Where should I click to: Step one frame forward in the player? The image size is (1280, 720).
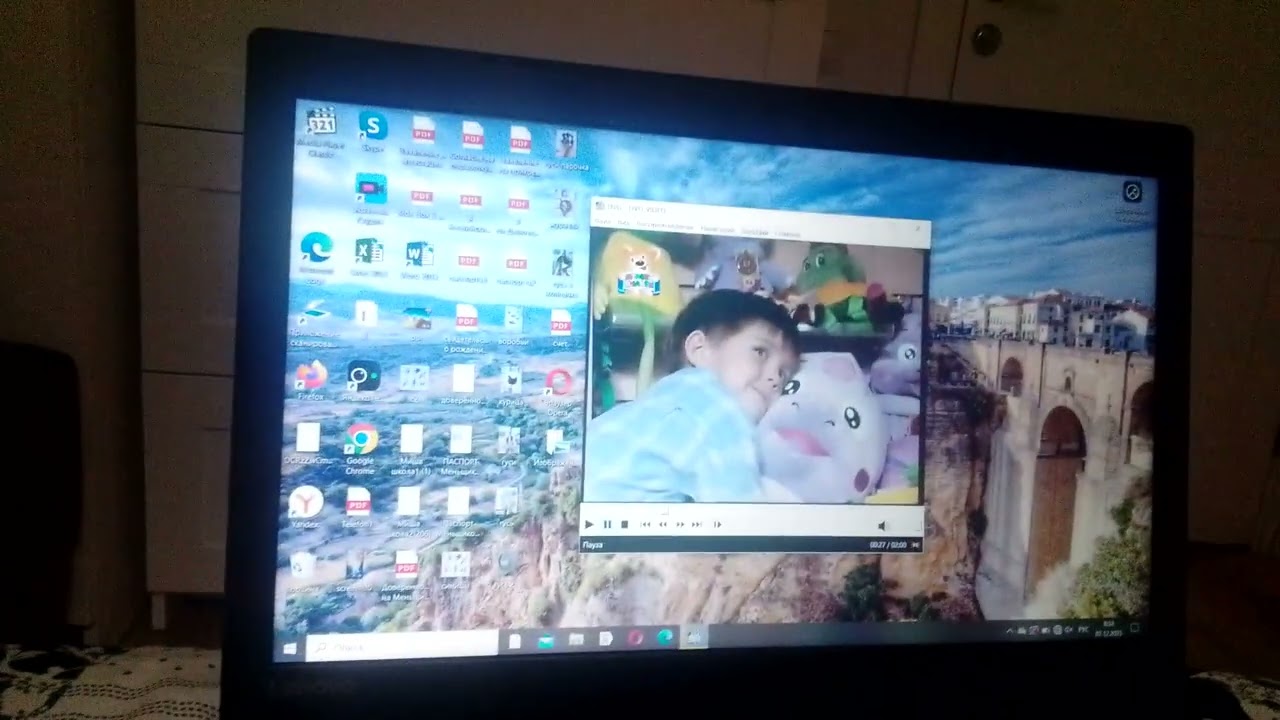pyautogui.click(x=717, y=524)
